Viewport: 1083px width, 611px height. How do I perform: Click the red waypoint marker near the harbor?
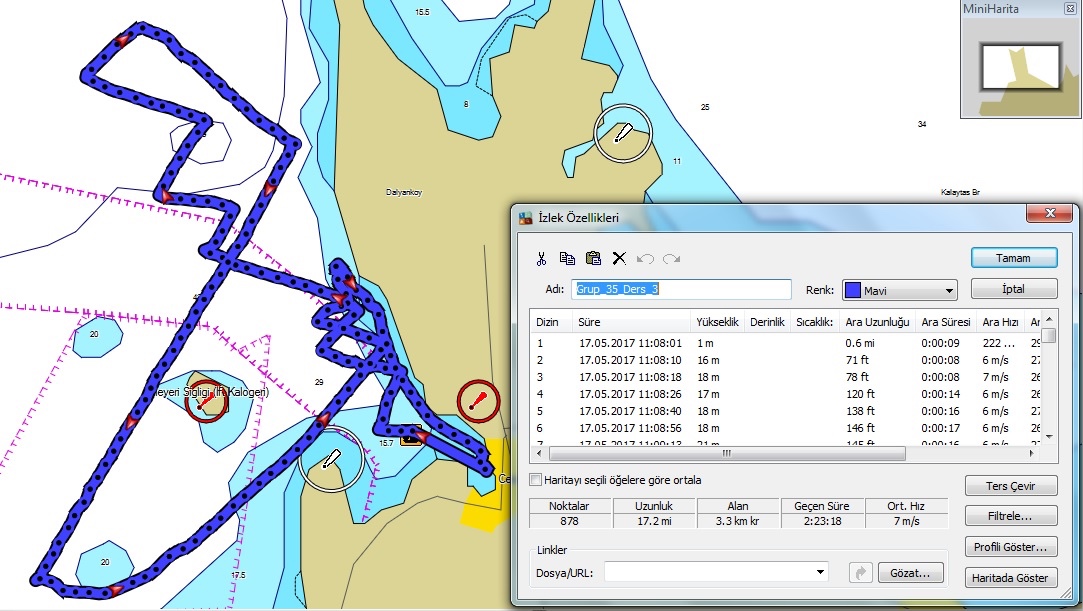click(x=478, y=401)
